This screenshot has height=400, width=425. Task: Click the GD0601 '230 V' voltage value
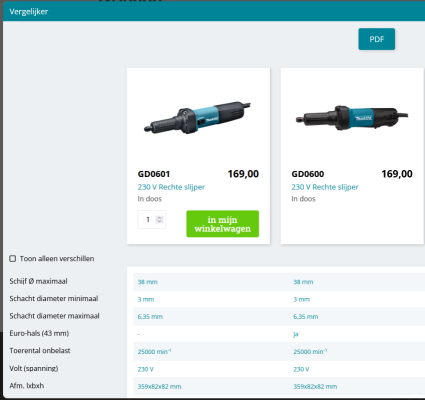click(145, 369)
